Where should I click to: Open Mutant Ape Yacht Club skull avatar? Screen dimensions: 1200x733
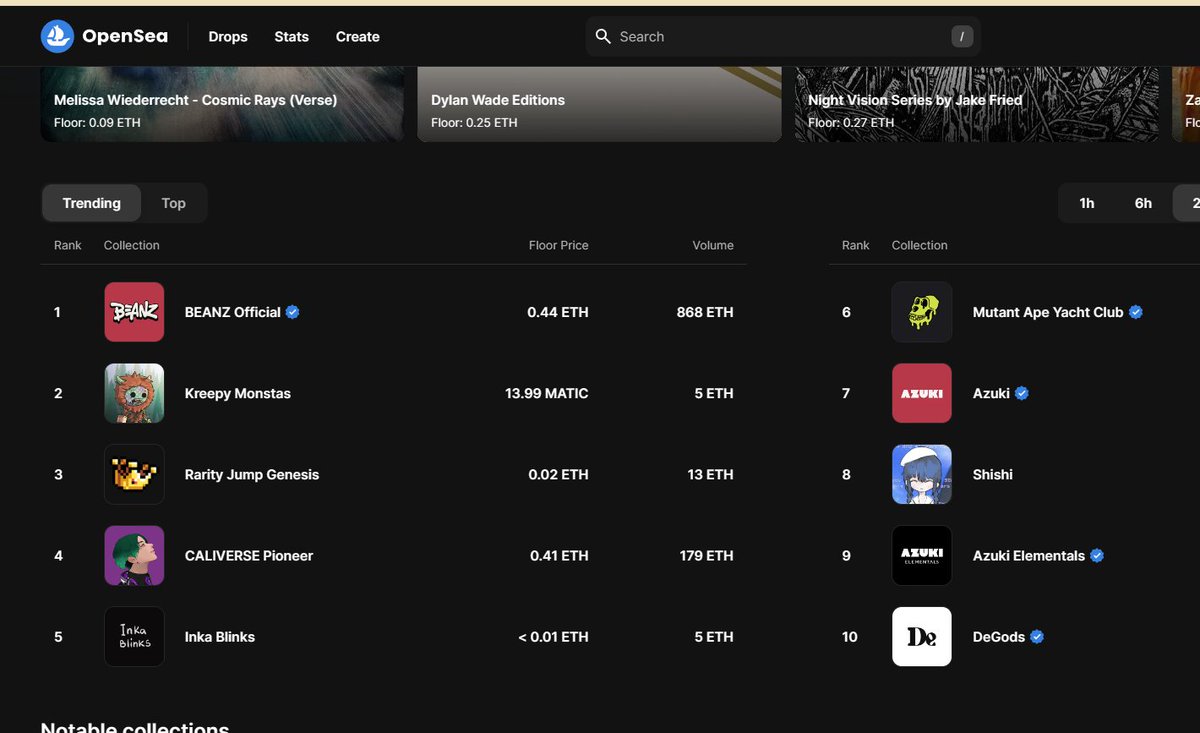[922, 312]
